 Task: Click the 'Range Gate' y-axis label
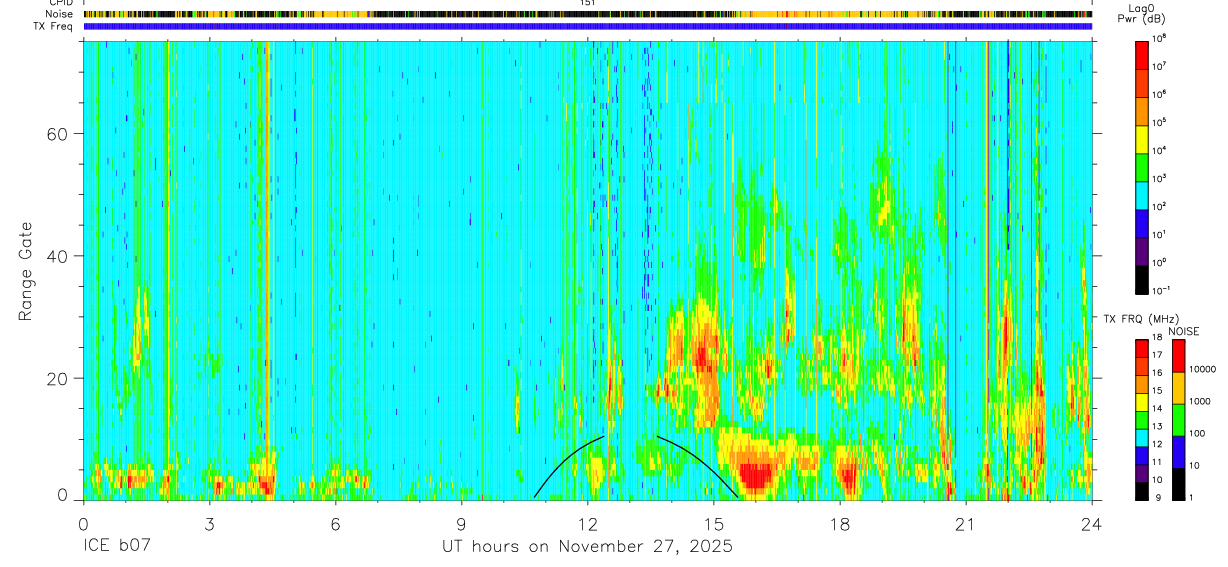[26, 271]
